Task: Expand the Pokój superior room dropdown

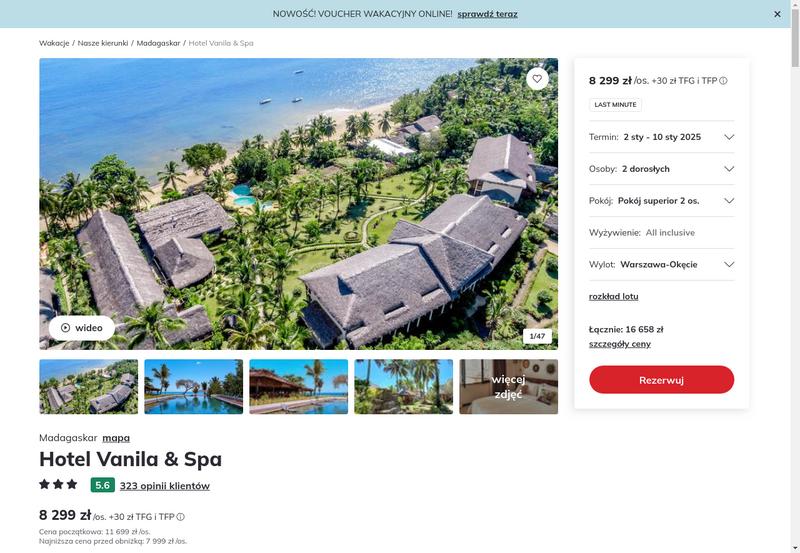Action: pos(662,200)
